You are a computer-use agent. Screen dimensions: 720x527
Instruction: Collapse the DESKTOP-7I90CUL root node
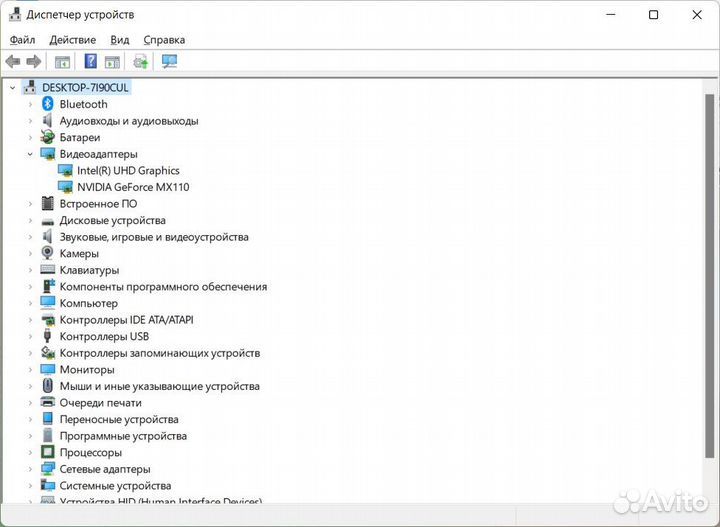tap(13, 87)
